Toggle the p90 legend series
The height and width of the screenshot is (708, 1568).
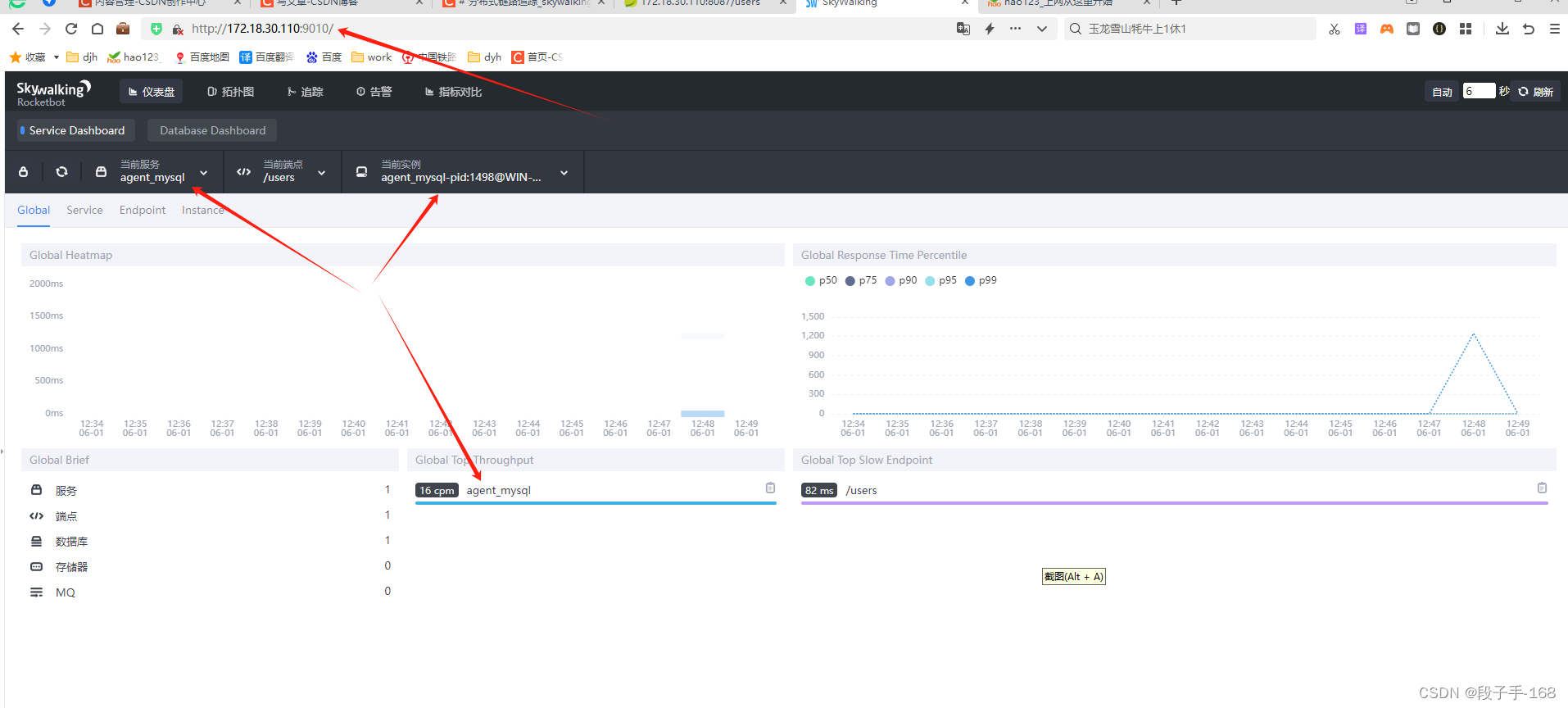[901, 280]
